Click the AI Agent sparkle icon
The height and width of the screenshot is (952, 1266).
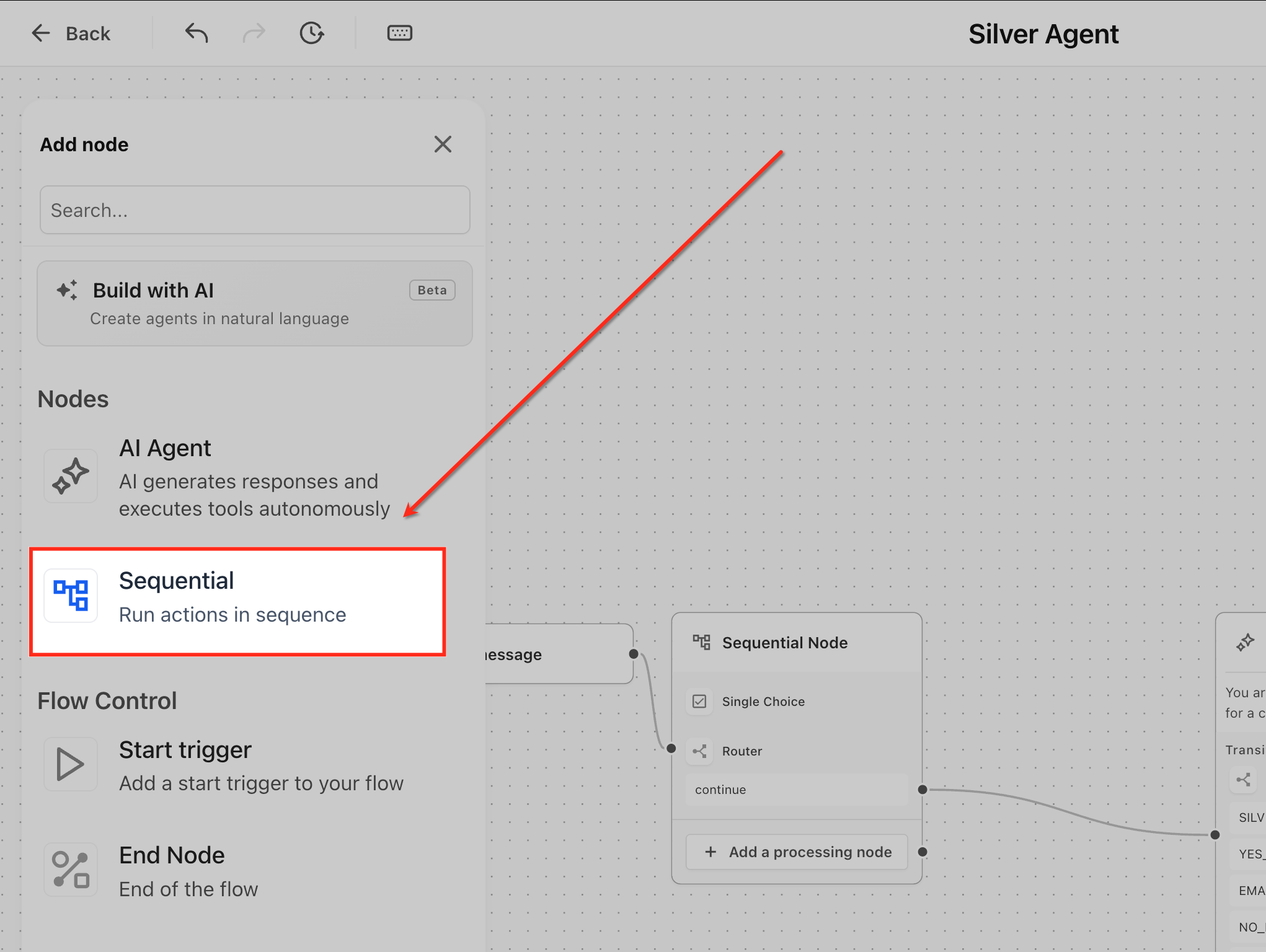tap(71, 476)
